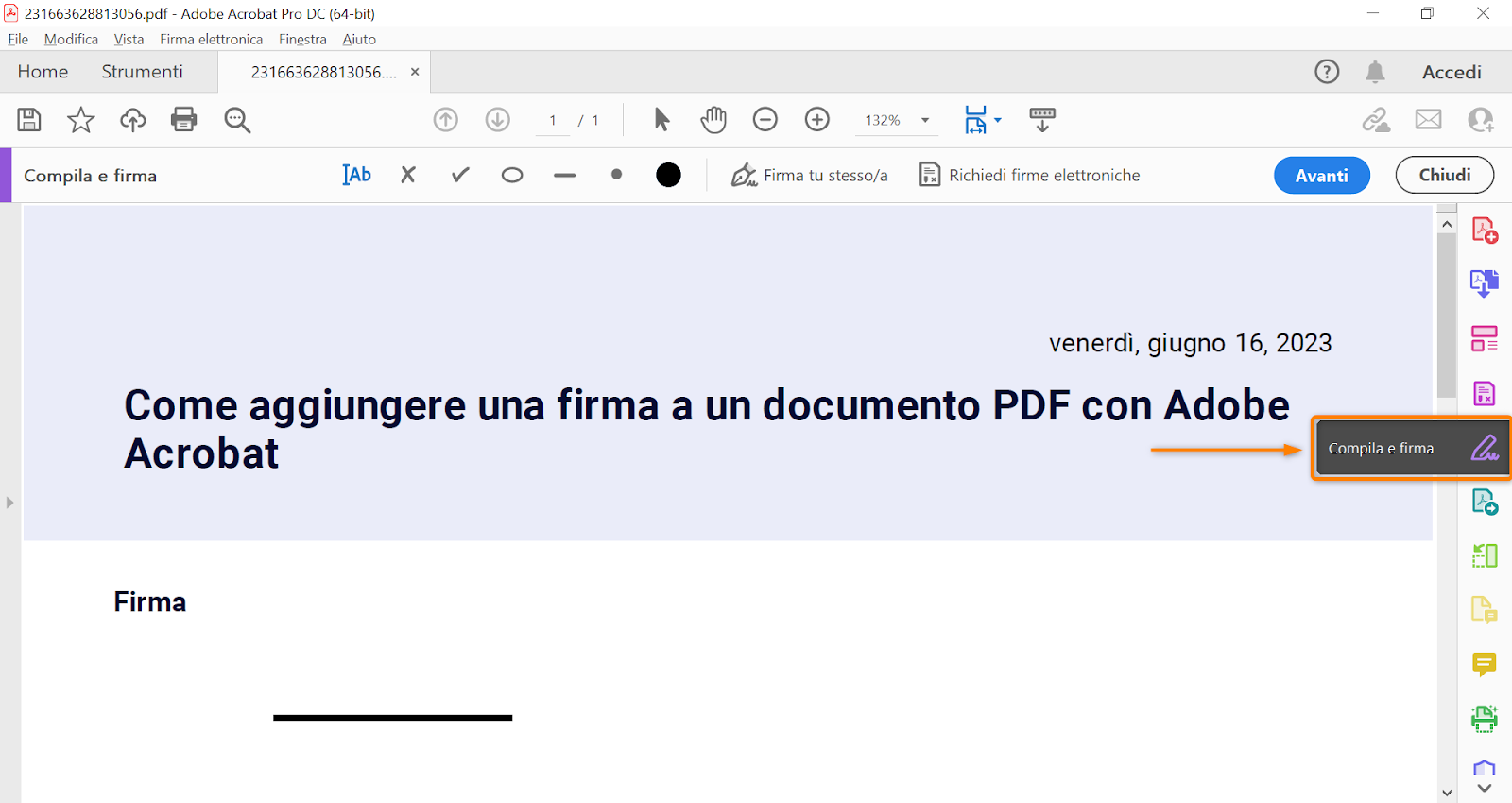Screen dimensions: 1512x803
Task: Show more sidebar tools chevron
Action: pos(1485,788)
